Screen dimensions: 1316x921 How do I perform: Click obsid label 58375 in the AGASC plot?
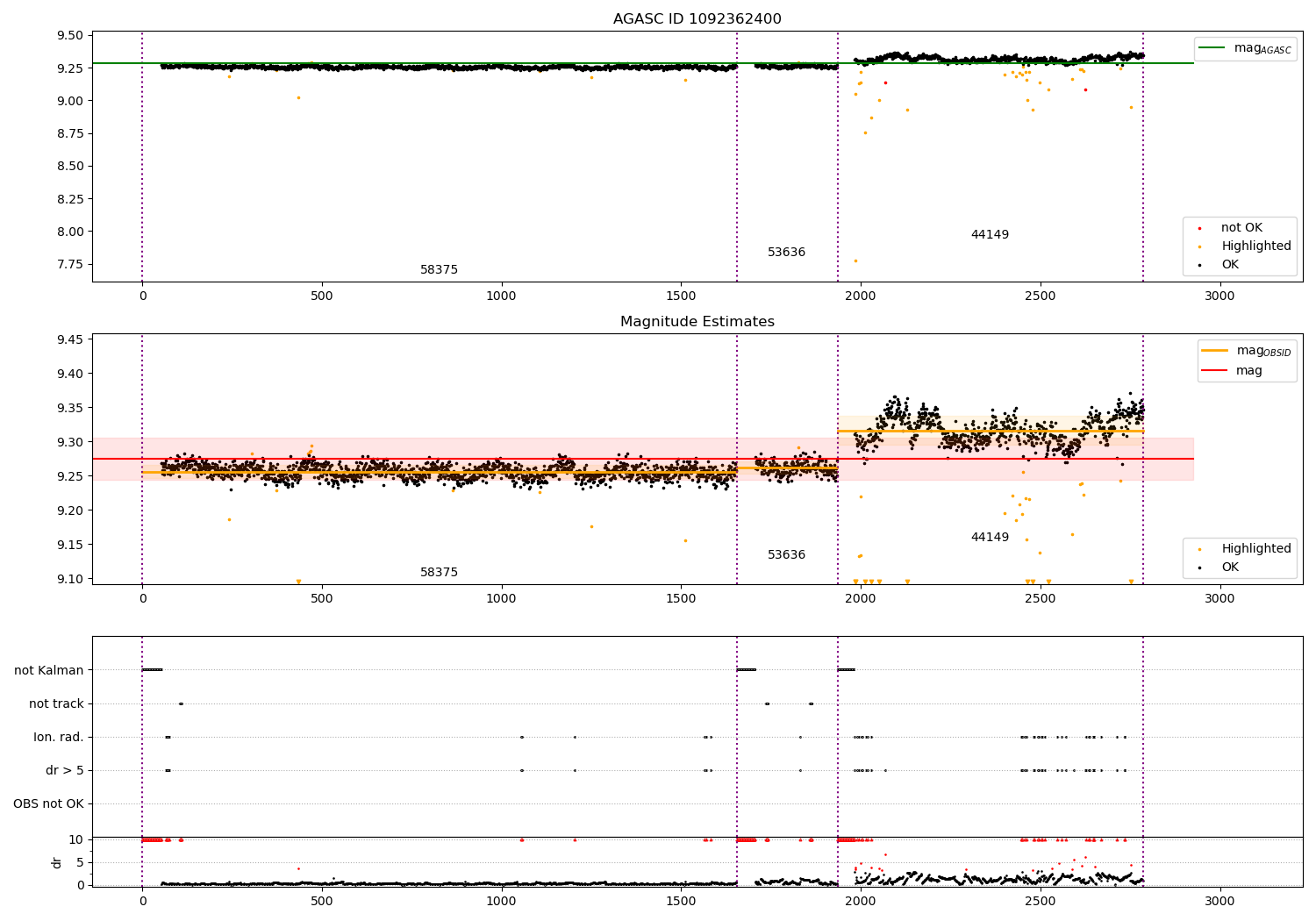tap(439, 270)
